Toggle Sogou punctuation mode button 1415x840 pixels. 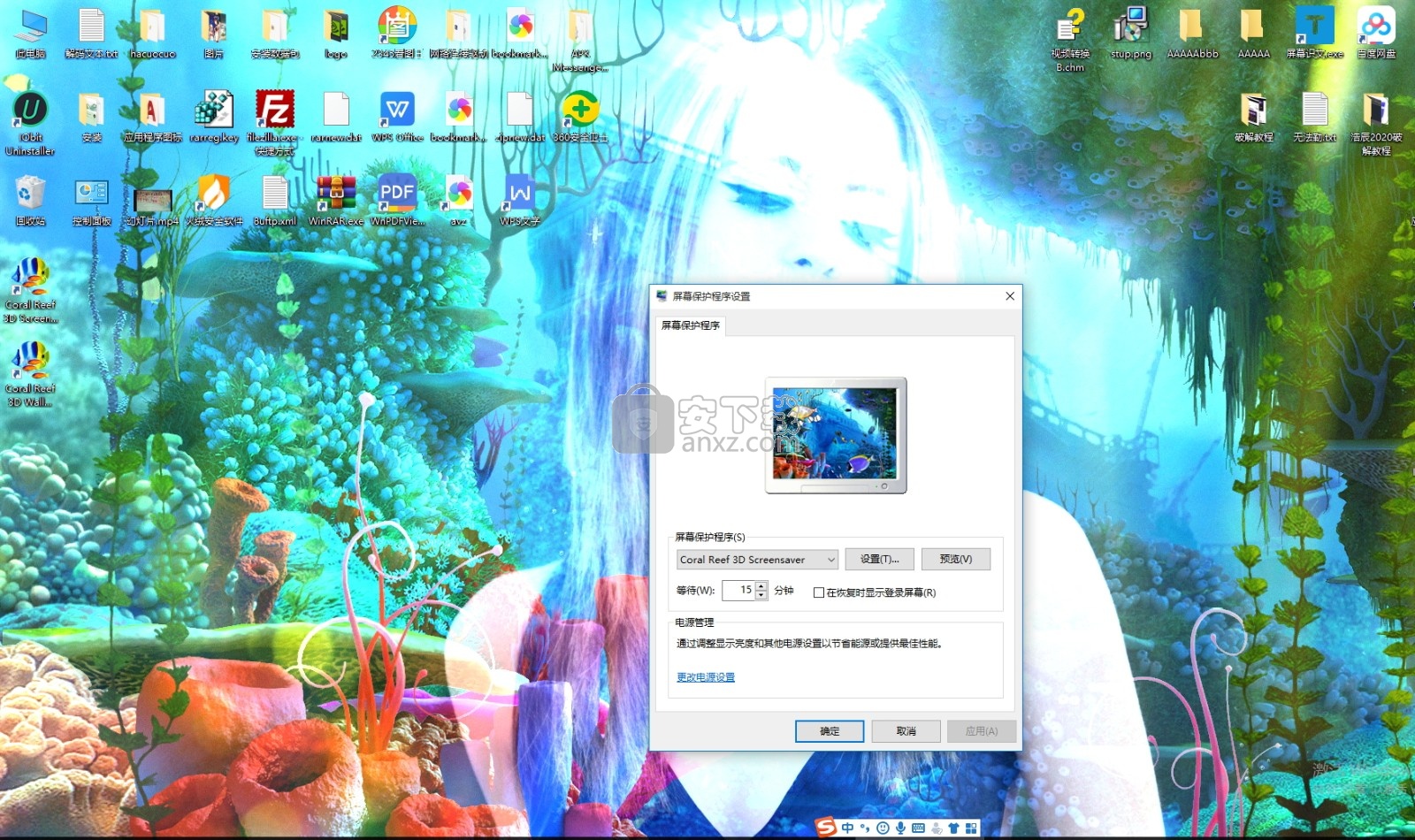[x=864, y=828]
